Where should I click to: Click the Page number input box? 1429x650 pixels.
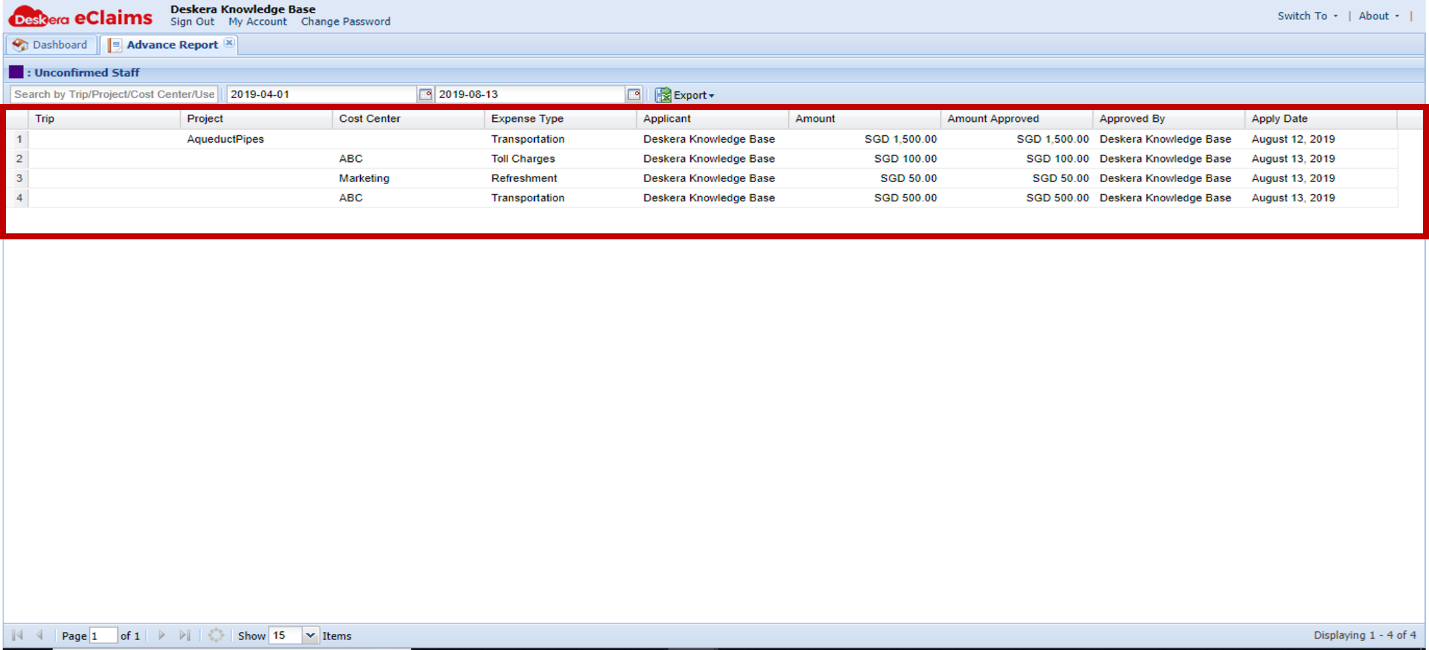tap(103, 636)
